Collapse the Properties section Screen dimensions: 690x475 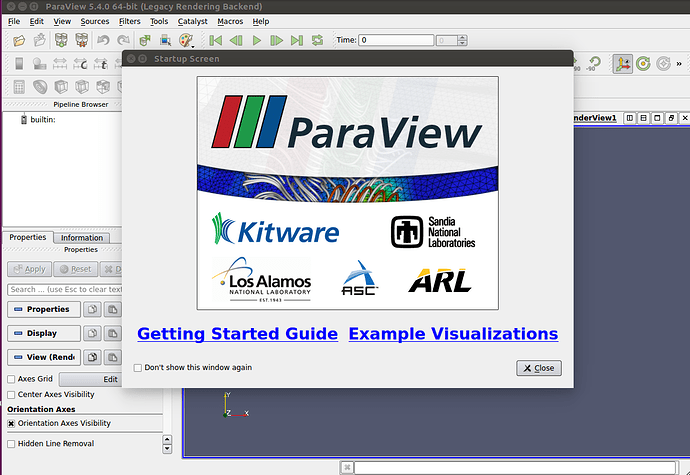click(44, 309)
